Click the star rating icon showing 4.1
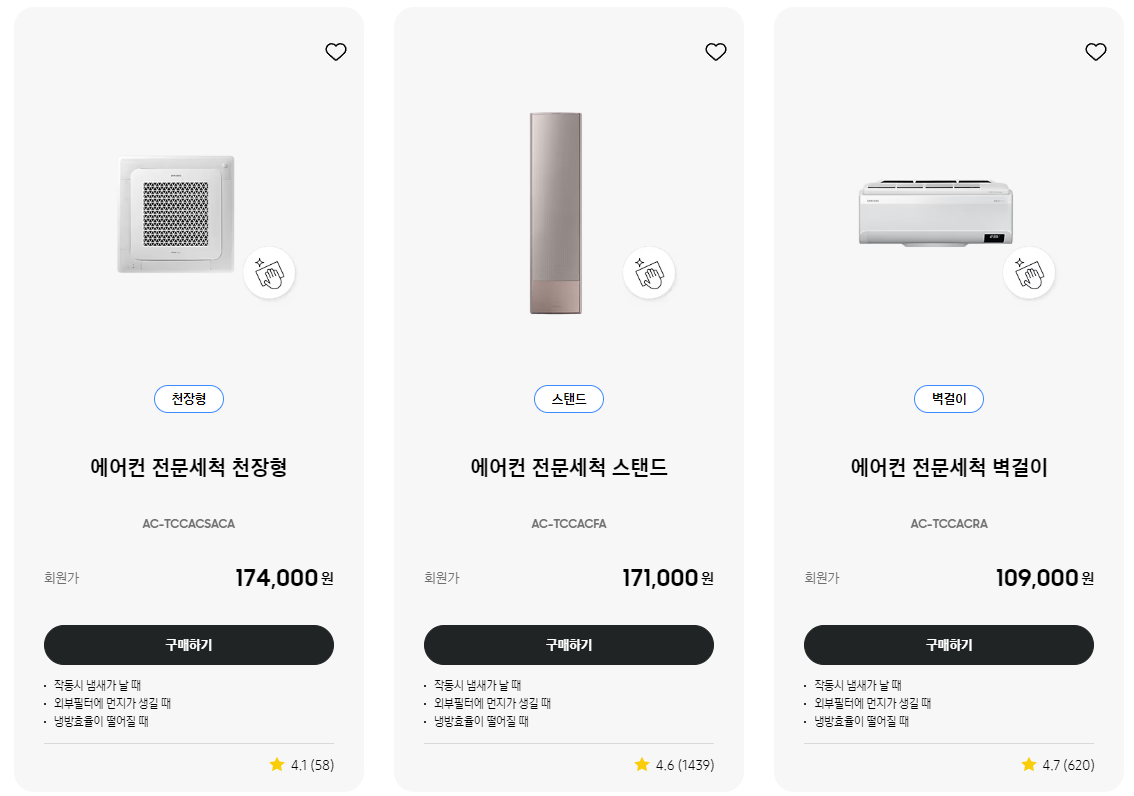The image size is (1134, 796). (x=277, y=764)
